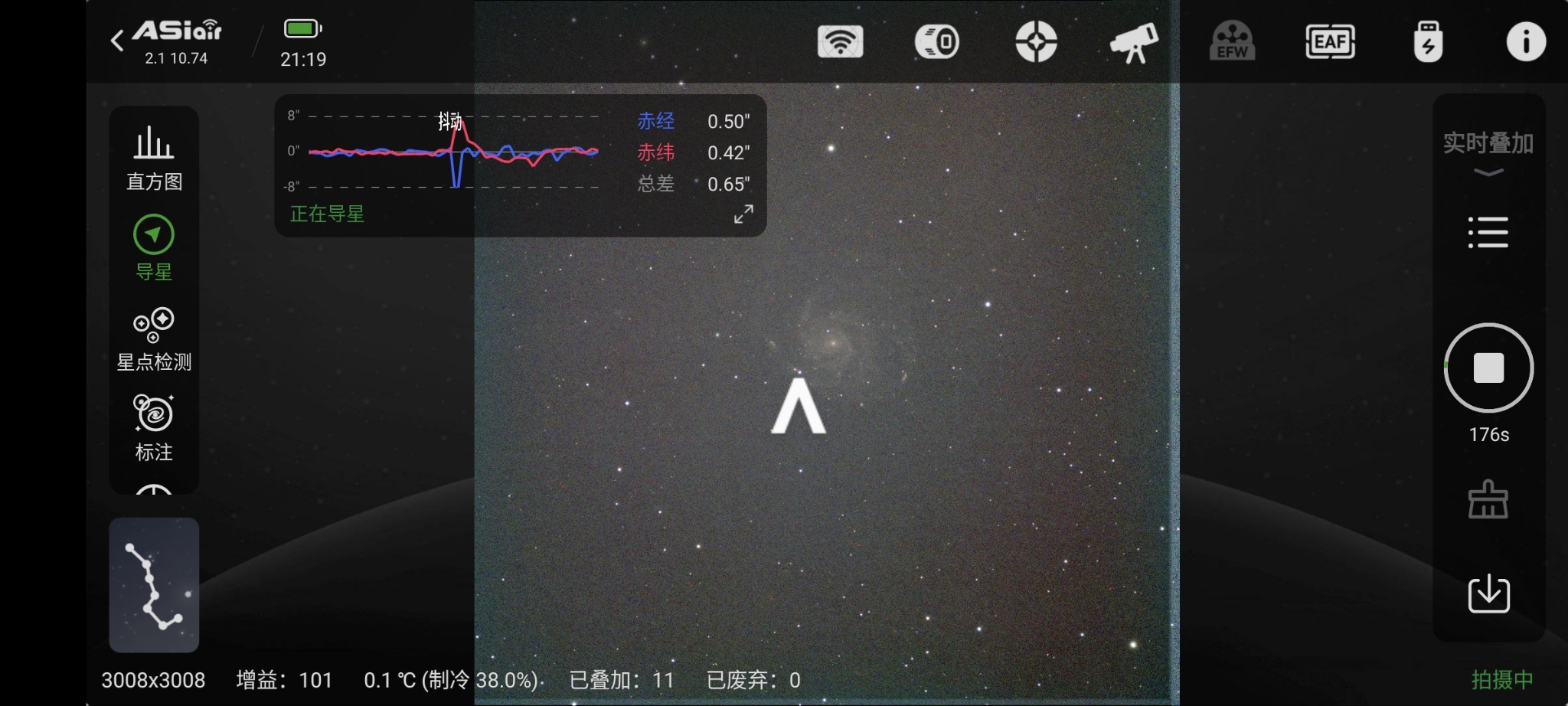Viewport: 1568px width, 706px height.
Task: Open the telescope mount settings icon
Action: pyautogui.click(x=1134, y=42)
